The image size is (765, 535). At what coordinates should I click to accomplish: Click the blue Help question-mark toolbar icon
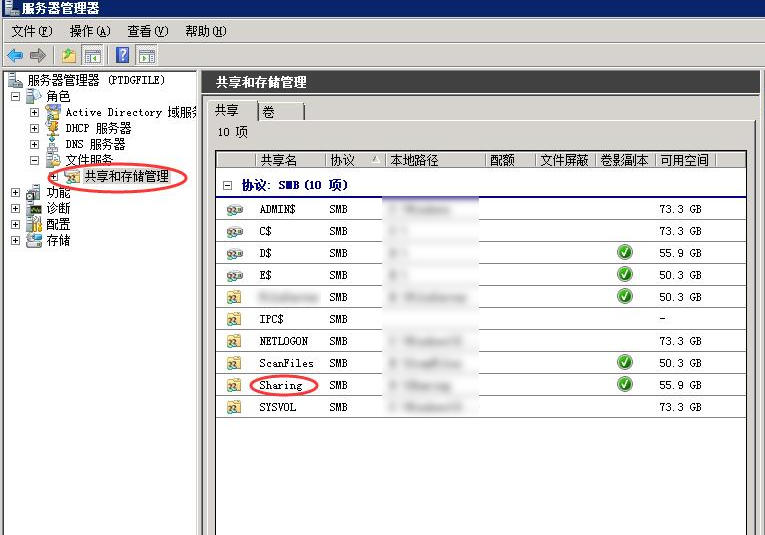pyautogui.click(x=122, y=55)
